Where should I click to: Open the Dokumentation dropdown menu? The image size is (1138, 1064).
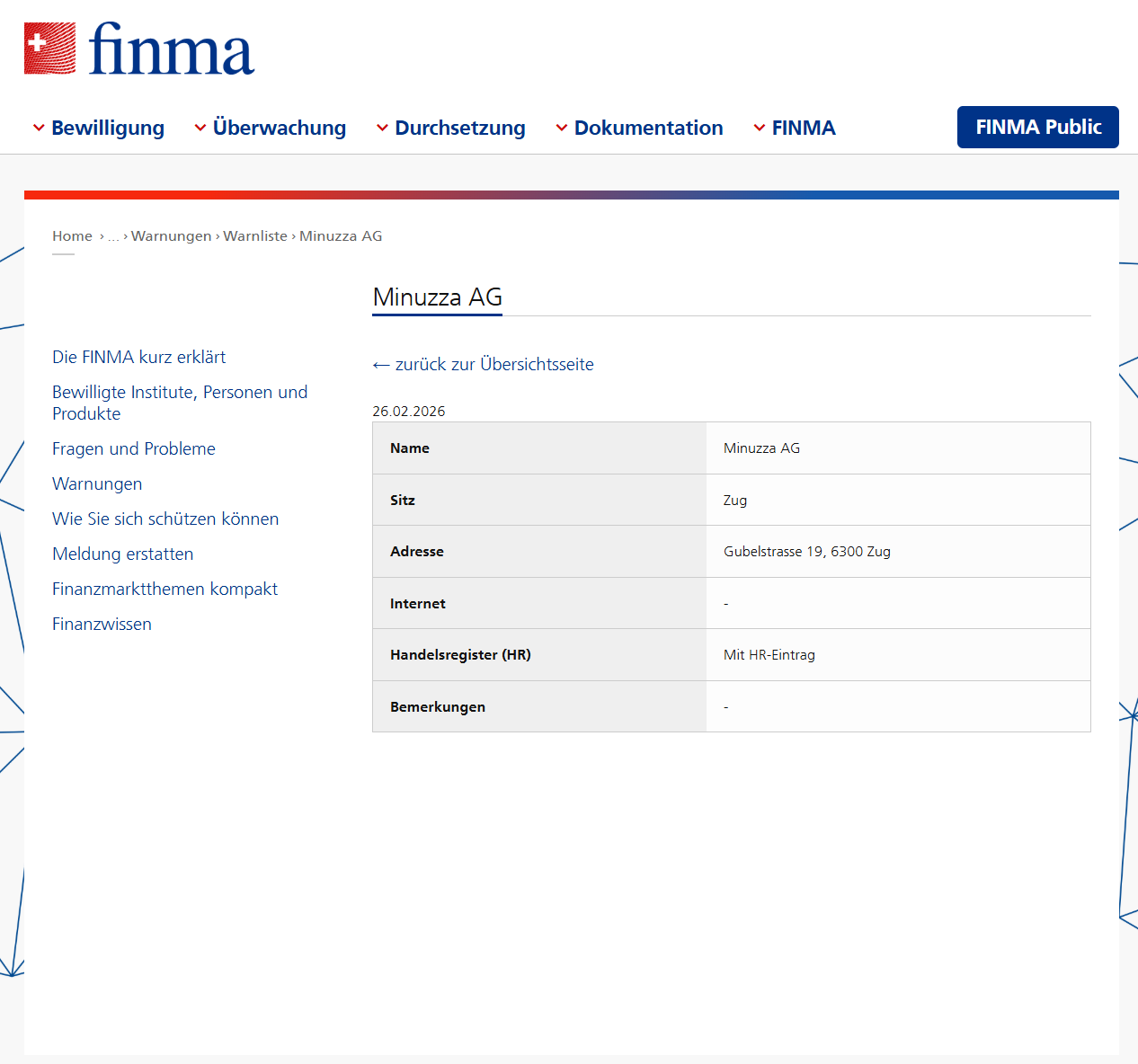click(x=640, y=128)
